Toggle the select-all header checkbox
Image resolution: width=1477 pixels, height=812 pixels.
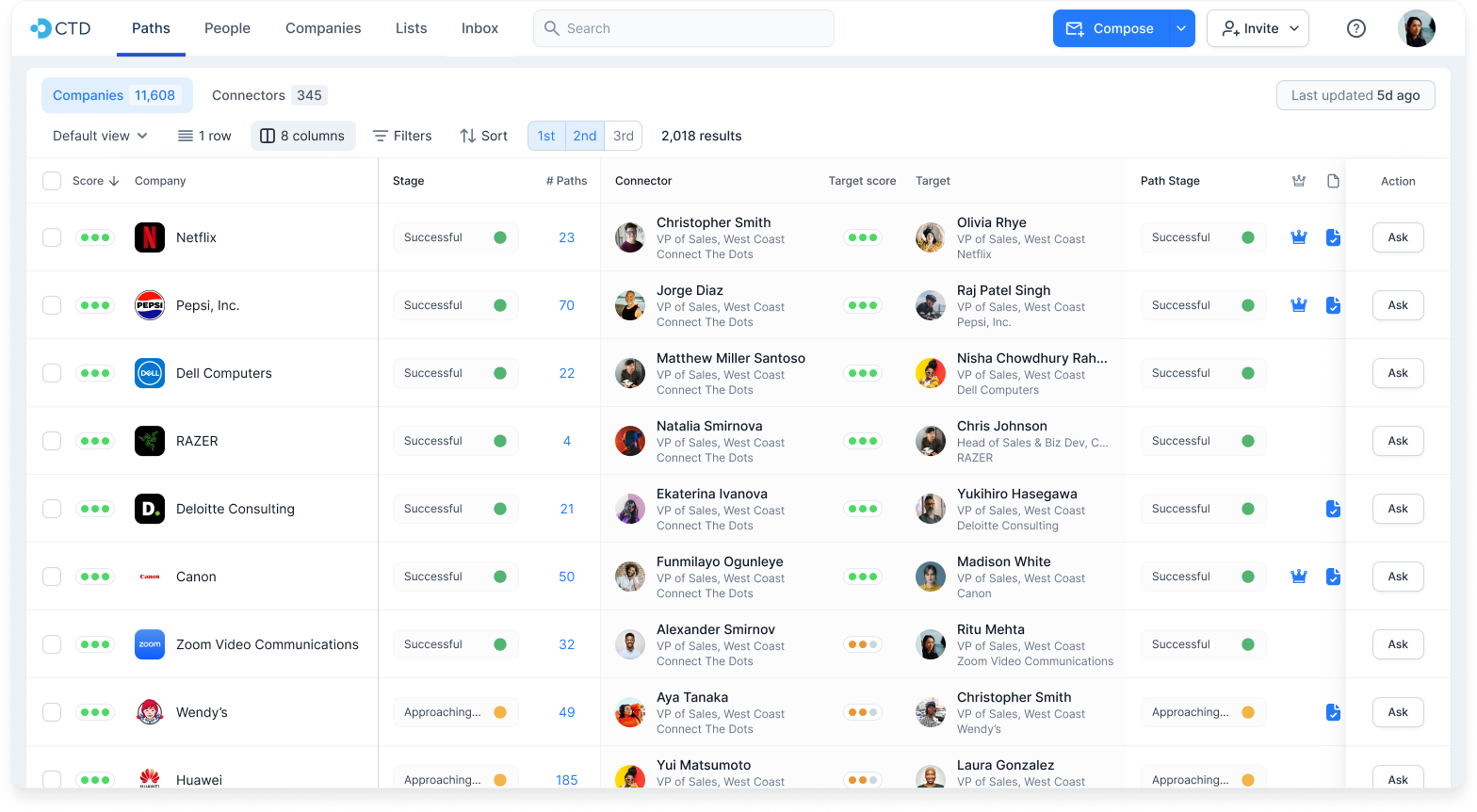(x=52, y=181)
